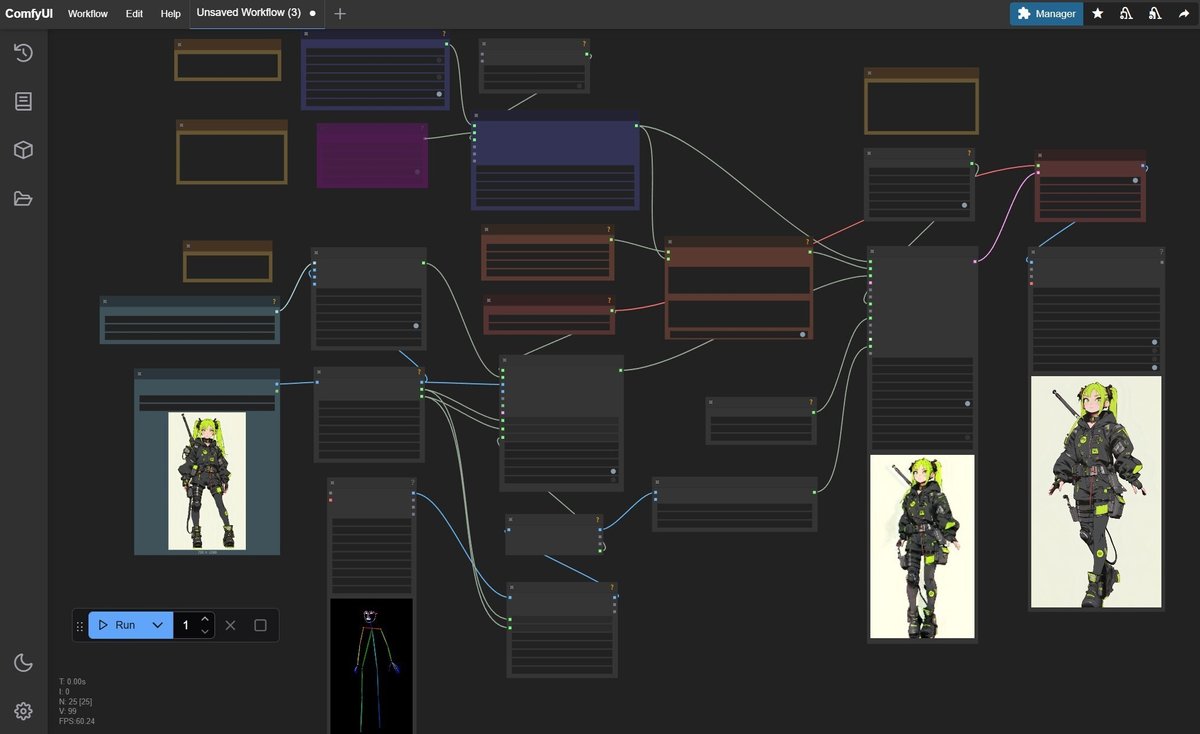
Task: Click the favorites star icon in header
Action: point(1098,13)
